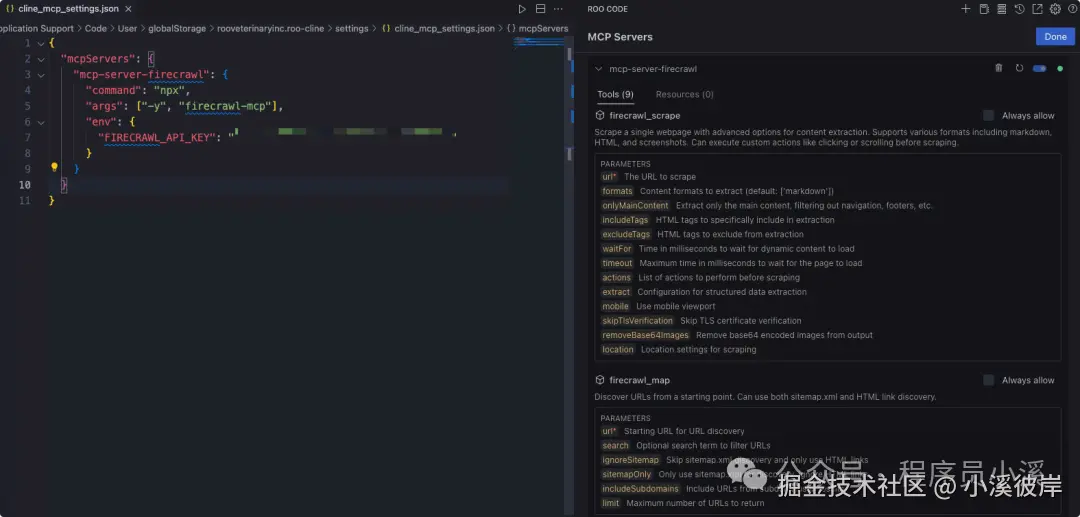
Task: Switch to the Resources (0) tab
Action: tap(685, 94)
